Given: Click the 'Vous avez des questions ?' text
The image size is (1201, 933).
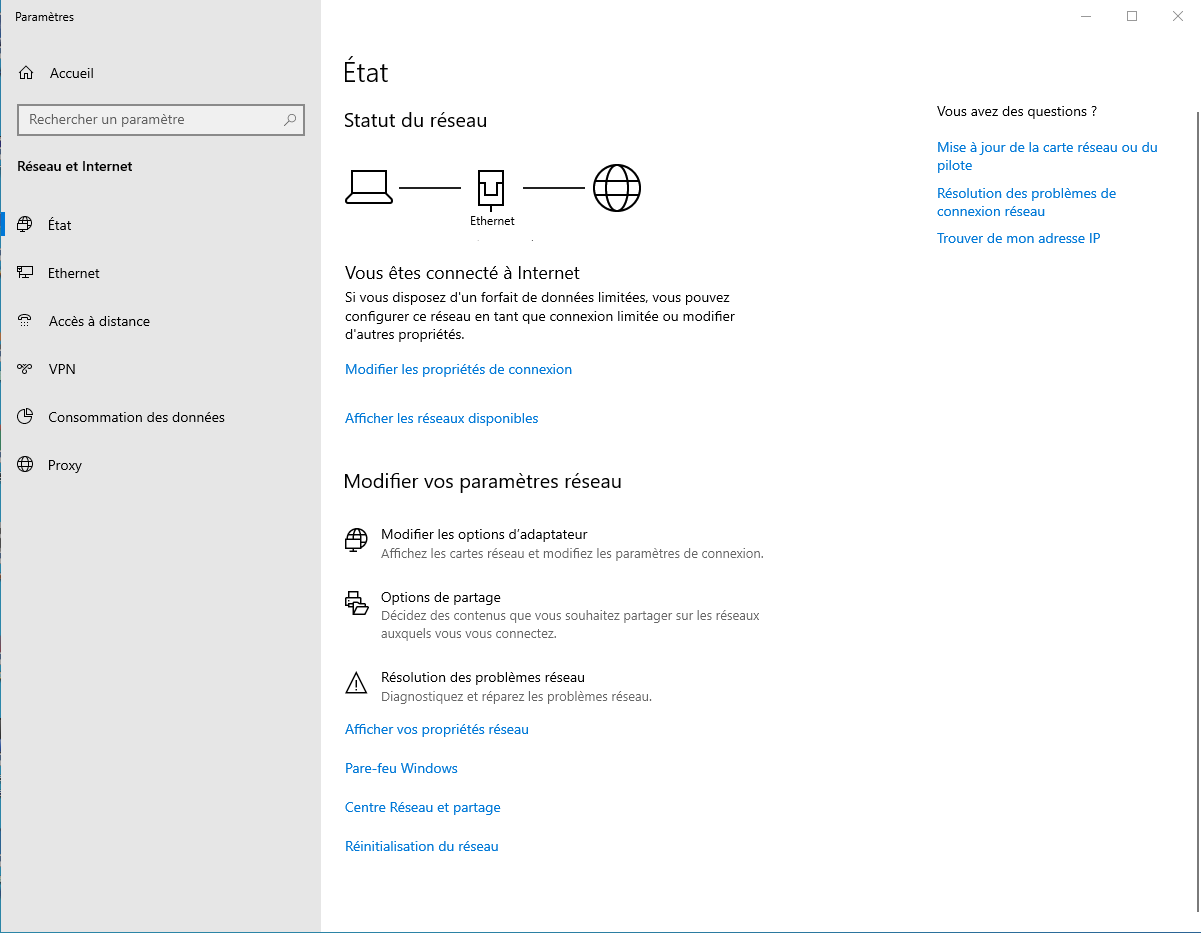Looking at the screenshot, I should tap(1017, 111).
